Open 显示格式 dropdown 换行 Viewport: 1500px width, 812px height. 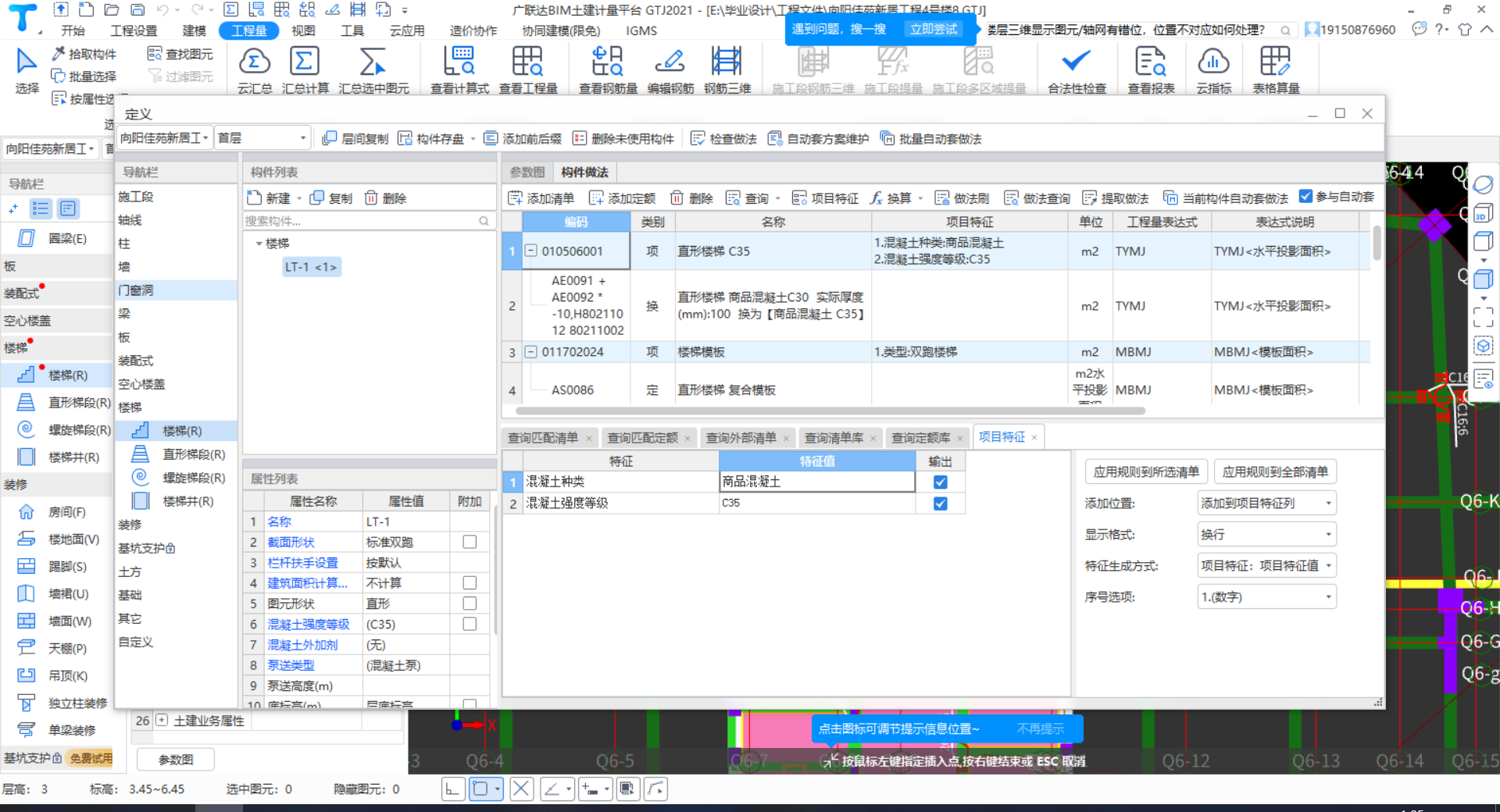[x=1266, y=535]
